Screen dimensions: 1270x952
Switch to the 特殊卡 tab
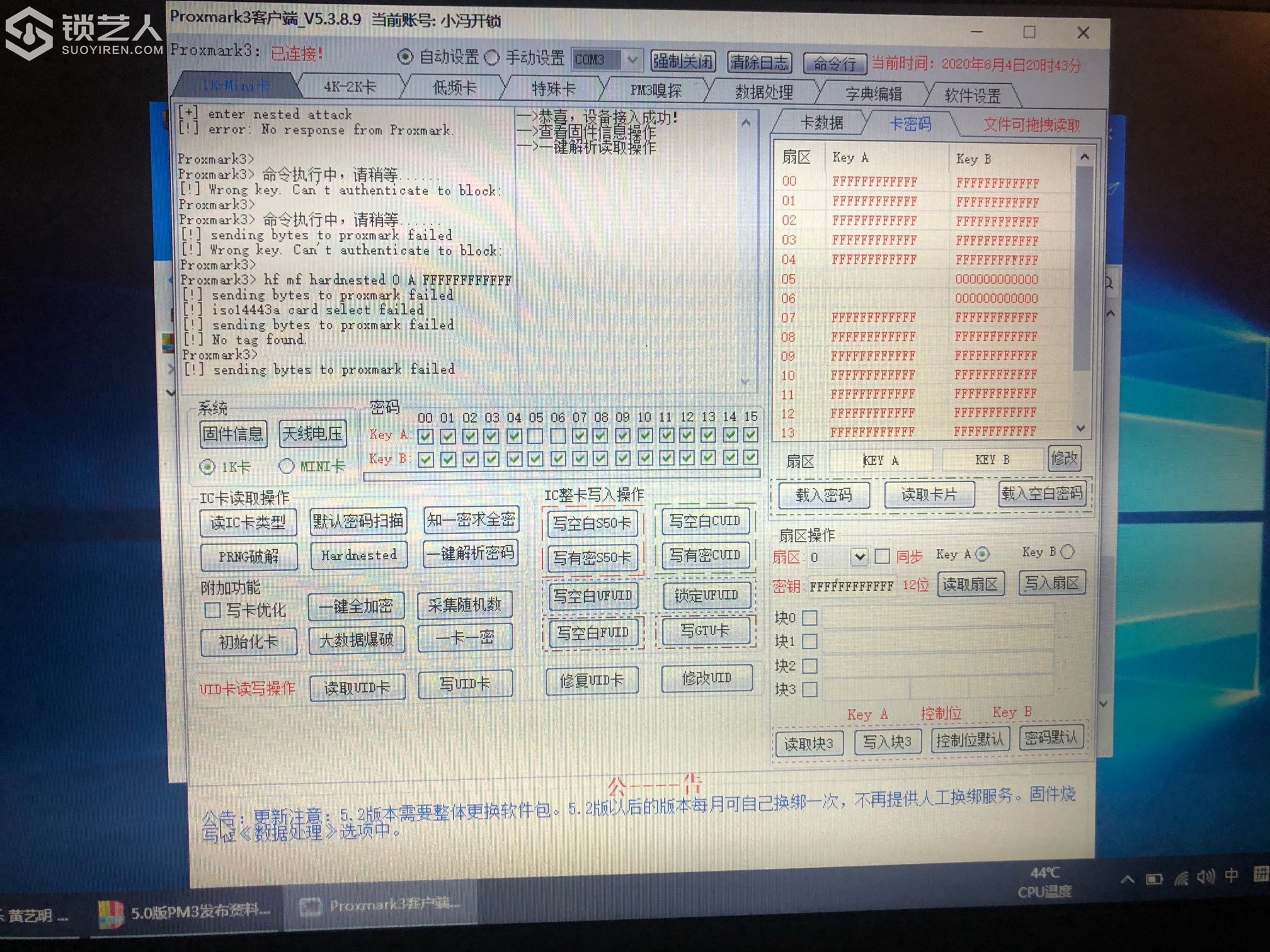tap(554, 89)
